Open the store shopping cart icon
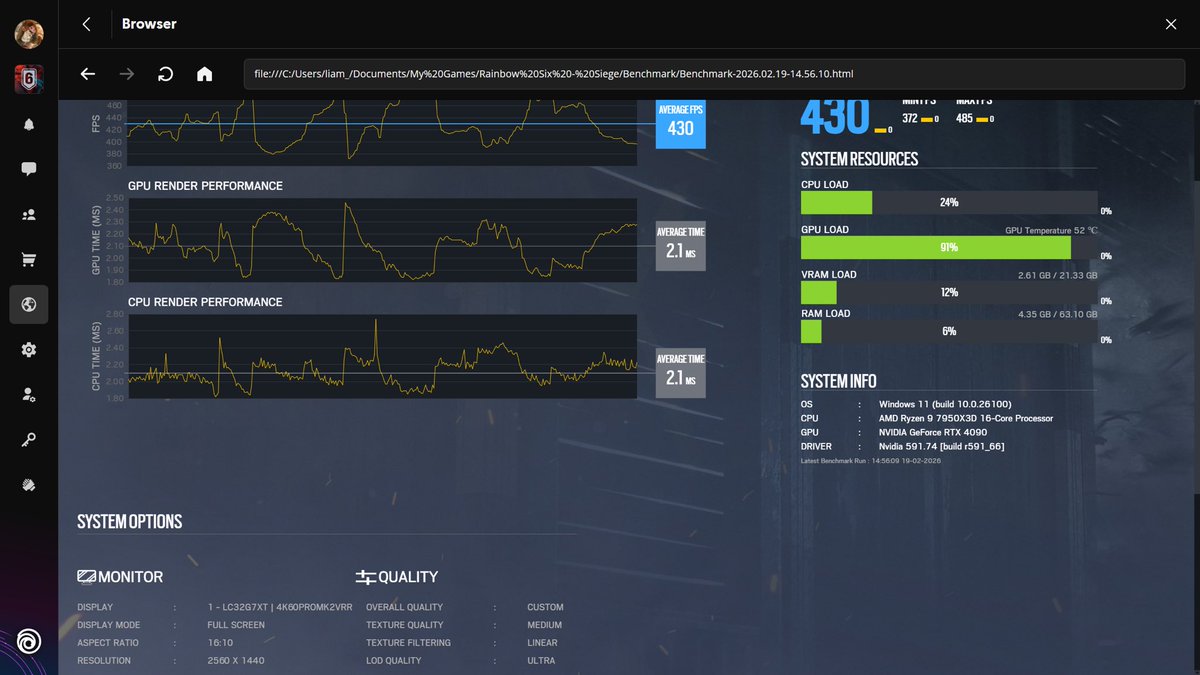The height and width of the screenshot is (675, 1200). pyautogui.click(x=28, y=260)
